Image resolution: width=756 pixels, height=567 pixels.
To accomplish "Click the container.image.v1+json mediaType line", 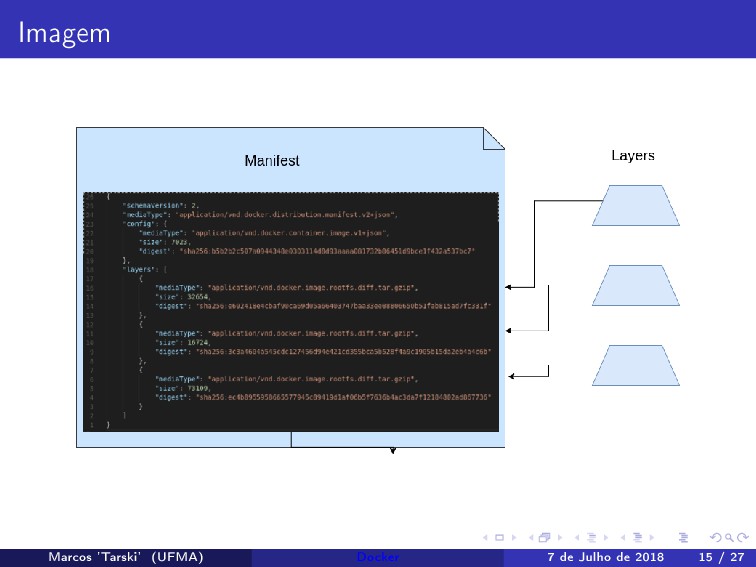I will point(264,233).
